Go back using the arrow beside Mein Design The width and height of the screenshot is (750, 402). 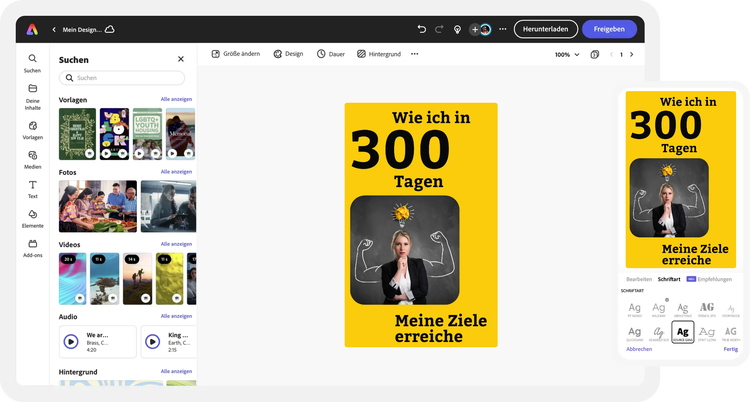coord(54,30)
